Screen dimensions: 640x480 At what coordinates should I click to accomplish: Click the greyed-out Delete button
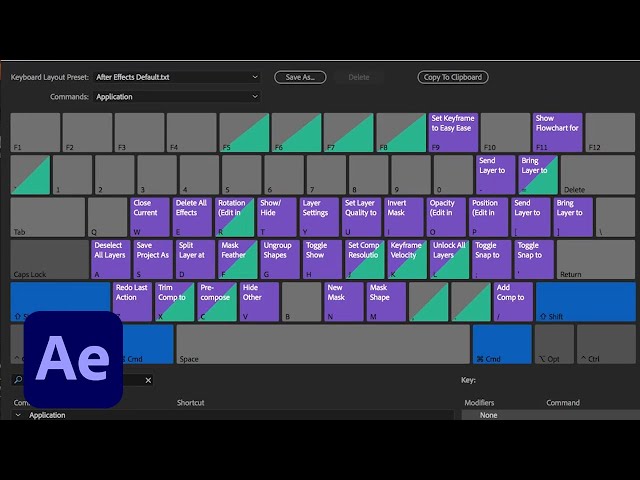coord(359,77)
